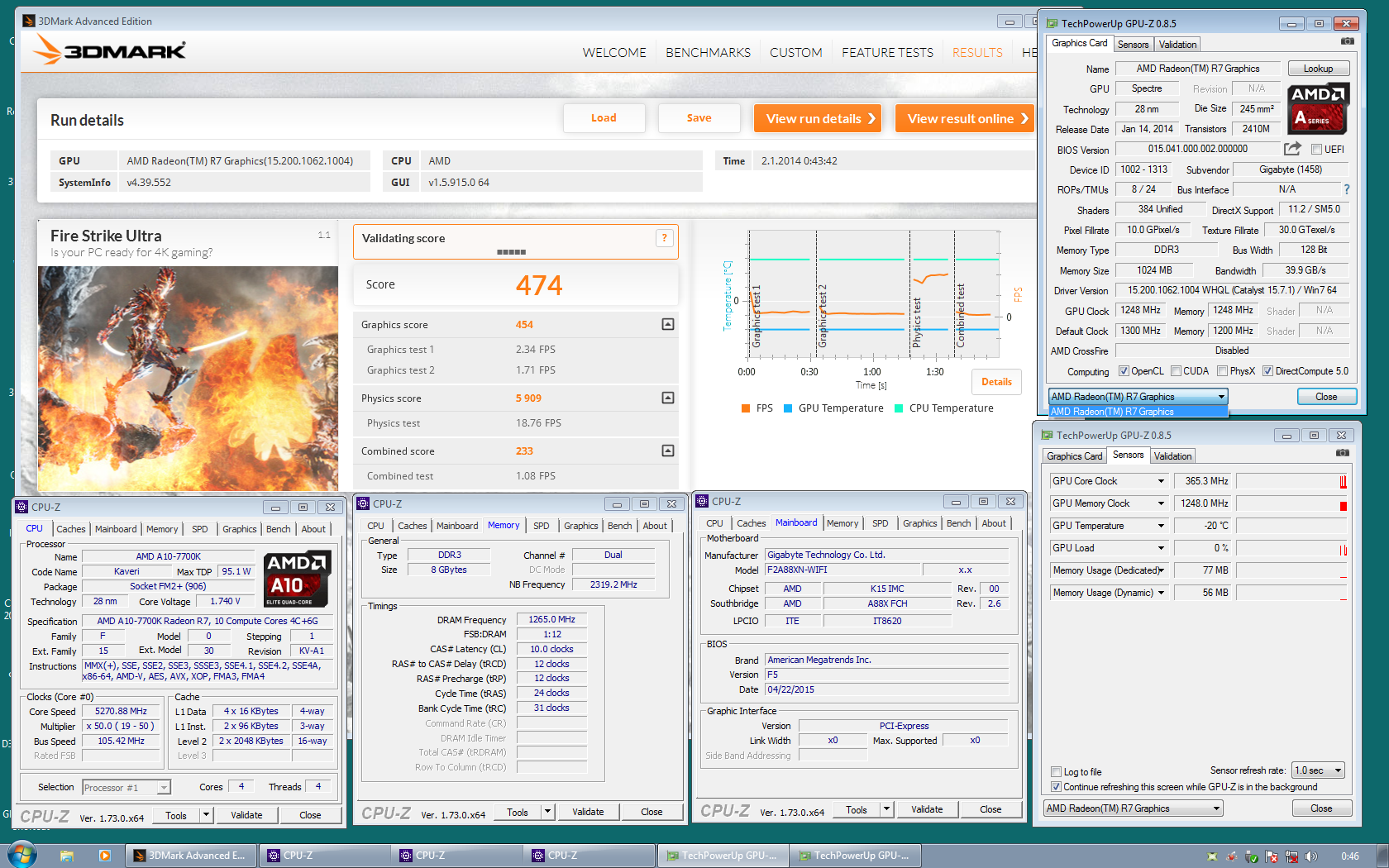Click the AMD A-Series logo in GPU-Z

[x=1318, y=108]
